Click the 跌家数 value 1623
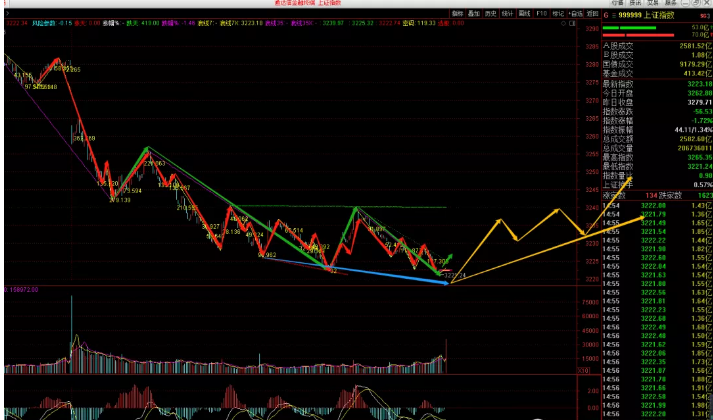Screen dimensions: 713x420 click(x=705, y=195)
